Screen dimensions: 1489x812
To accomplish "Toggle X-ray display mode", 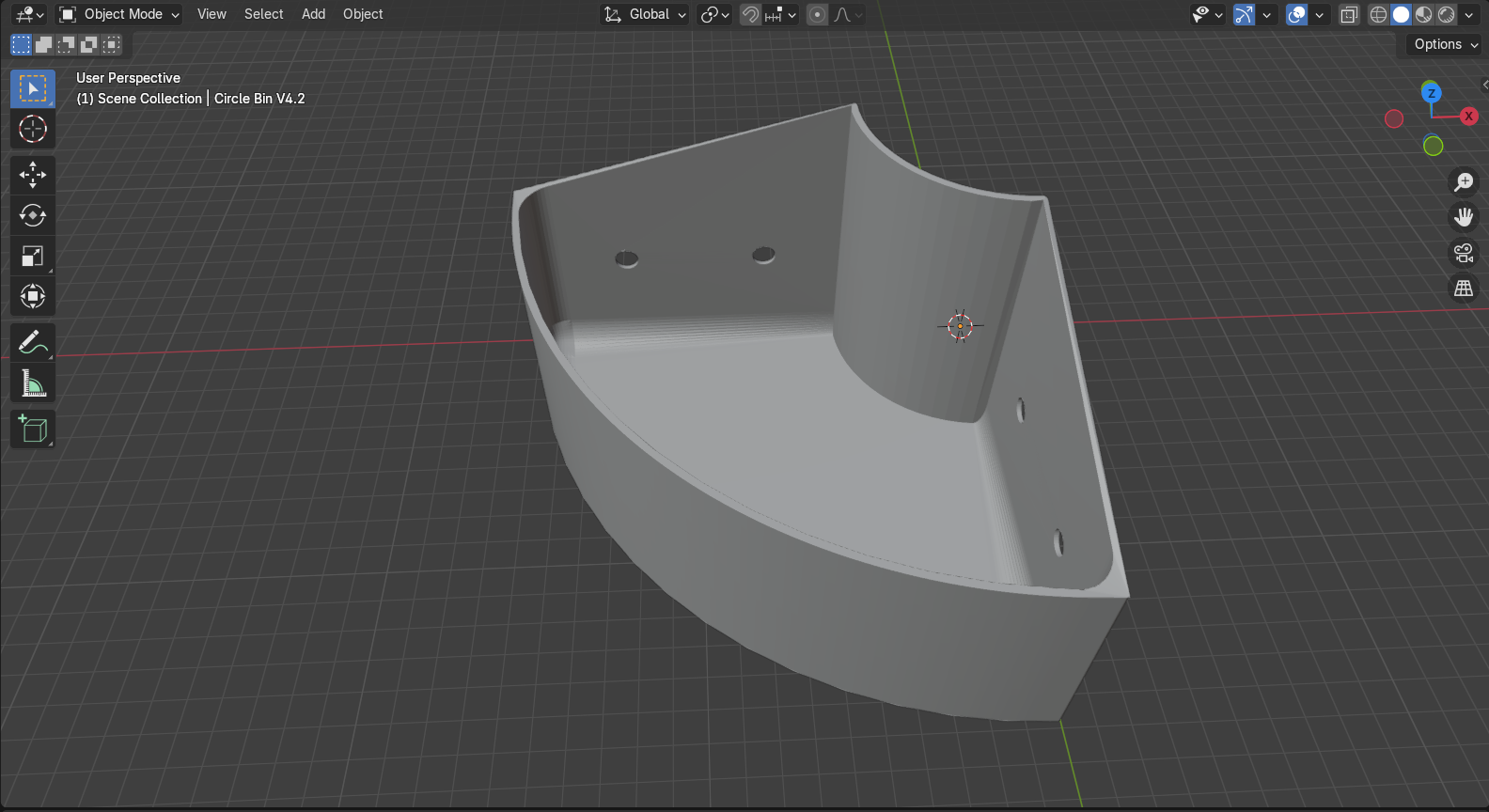I will pyautogui.click(x=1349, y=14).
